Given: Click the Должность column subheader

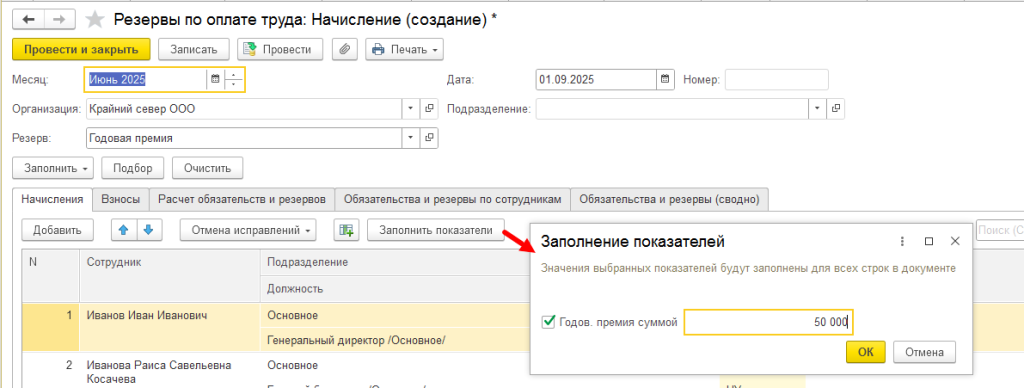Looking at the screenshot, I should pyautogui.click(x=395, y=289).
